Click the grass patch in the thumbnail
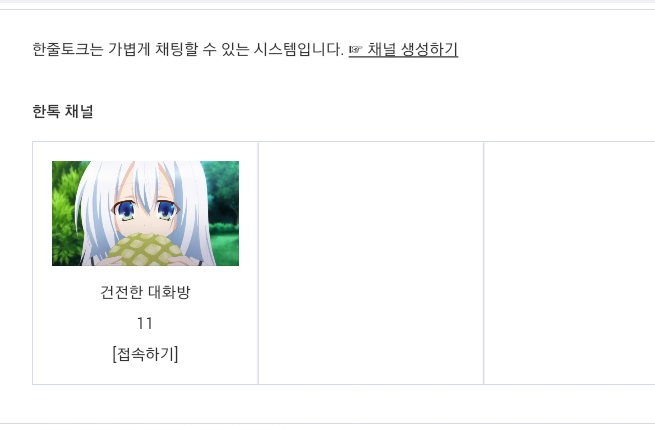Viewport: 655px width, 430px height. (225, 249)
